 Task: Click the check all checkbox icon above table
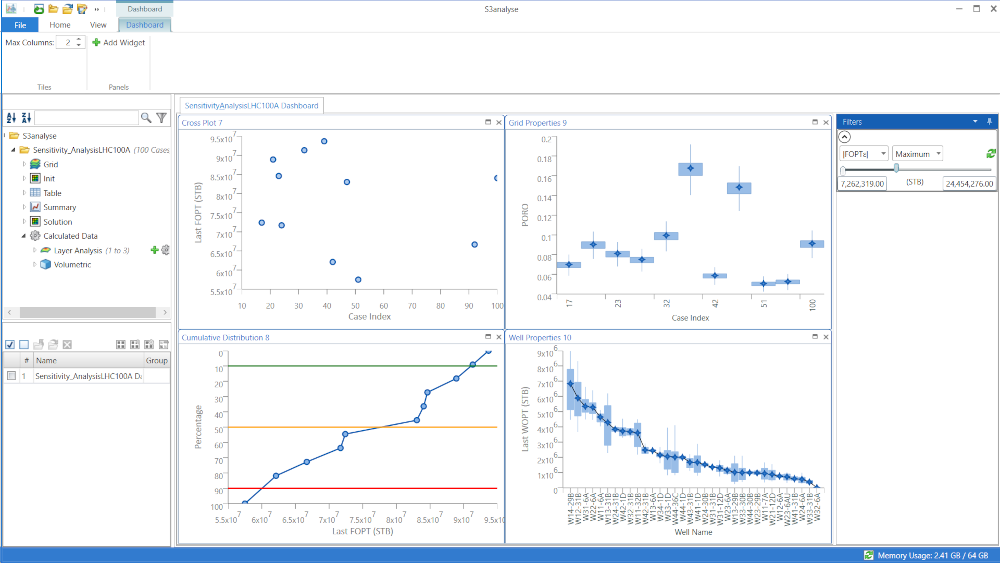click(x=10, y=345)
